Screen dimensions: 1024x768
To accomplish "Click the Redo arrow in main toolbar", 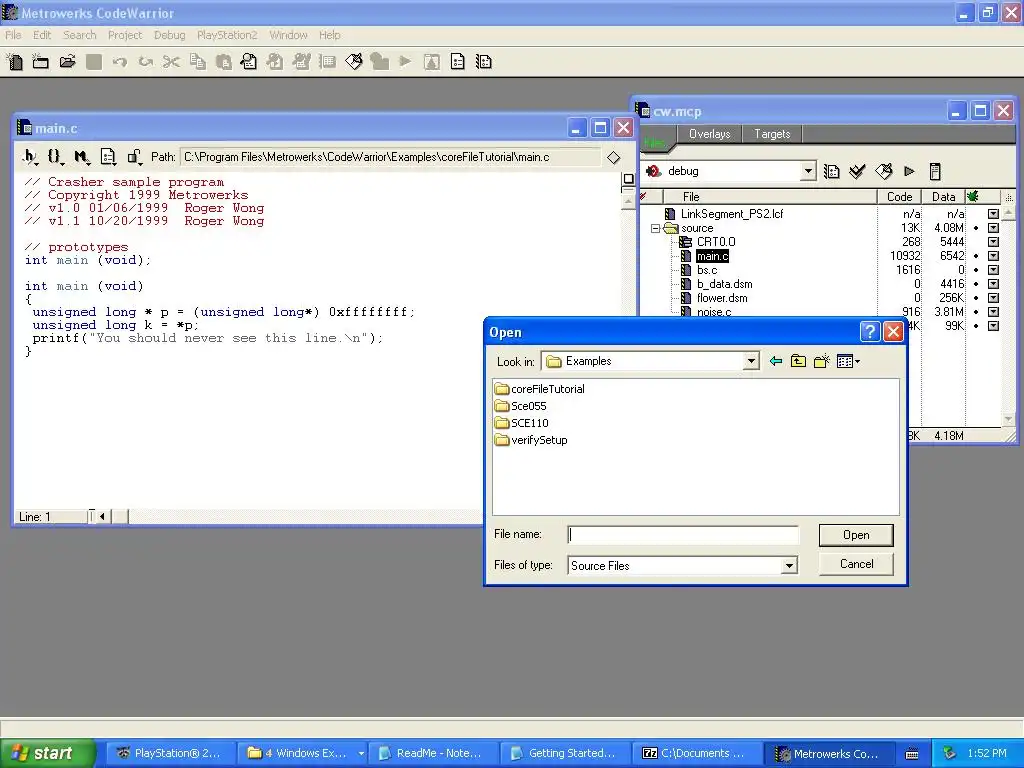I will (146, 62).
